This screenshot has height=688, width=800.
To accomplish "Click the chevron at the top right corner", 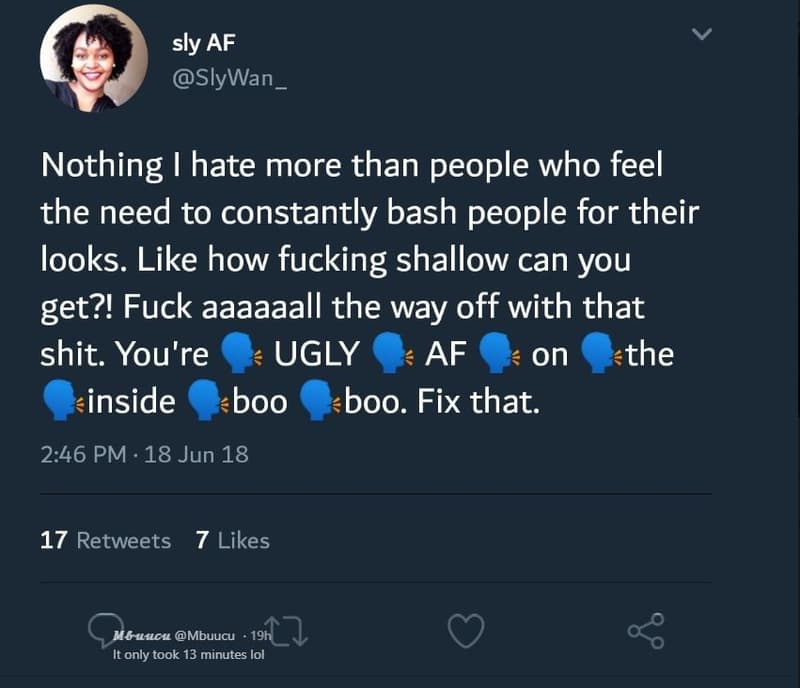I will [700, 32].
